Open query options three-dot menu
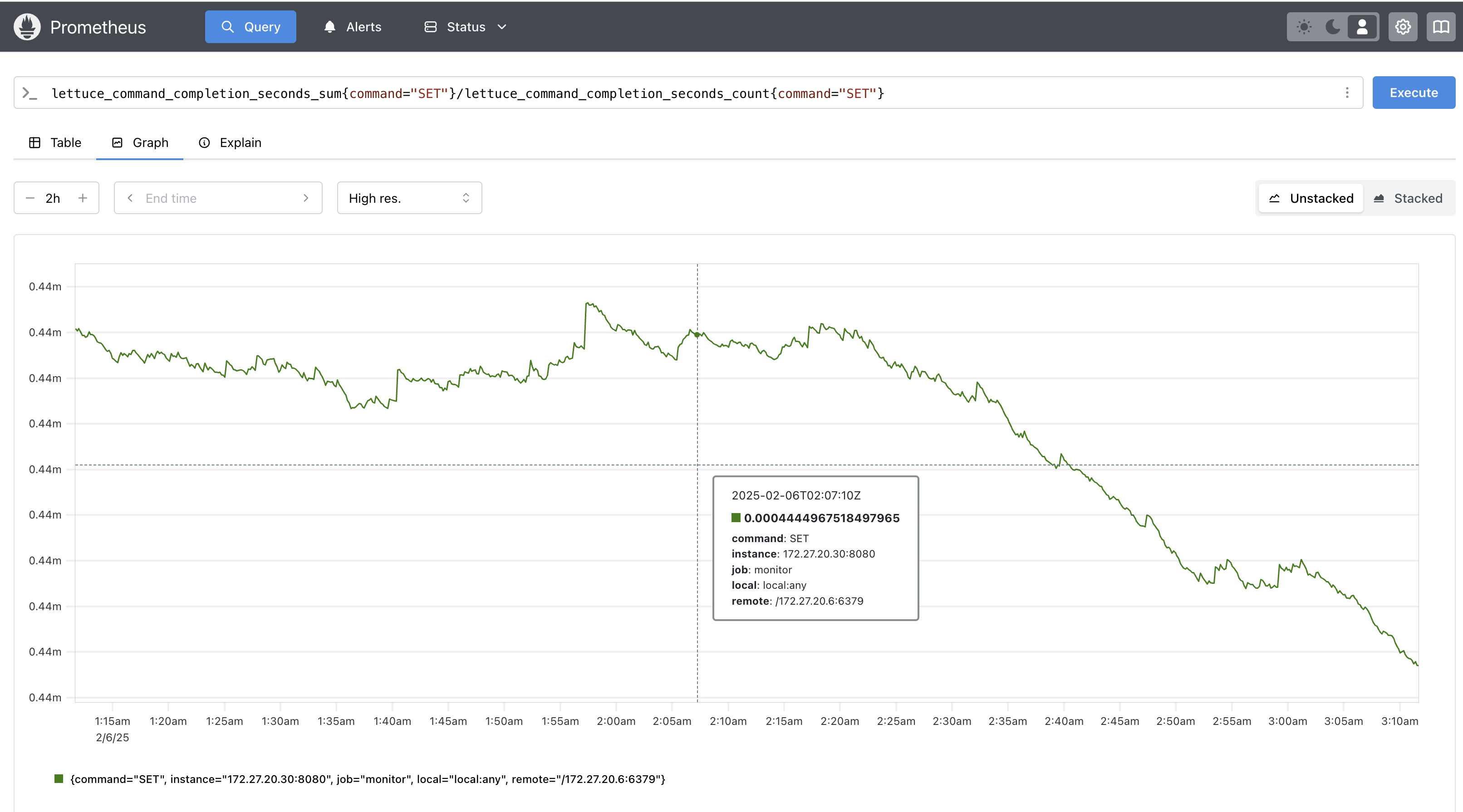This screenshot has height=812, width=1463. coord(1347,93)
